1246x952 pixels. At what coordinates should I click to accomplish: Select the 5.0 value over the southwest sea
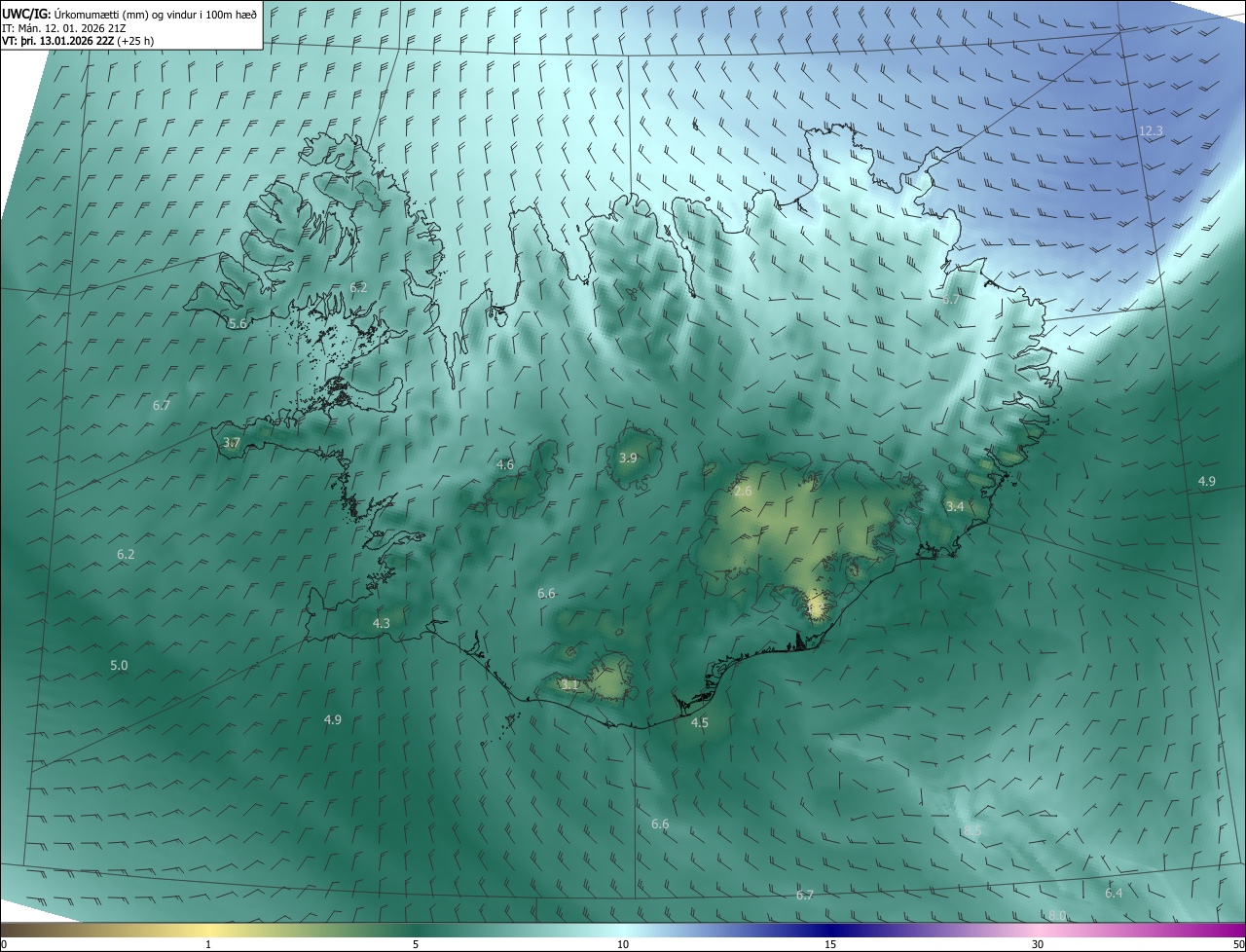(119, 666)
